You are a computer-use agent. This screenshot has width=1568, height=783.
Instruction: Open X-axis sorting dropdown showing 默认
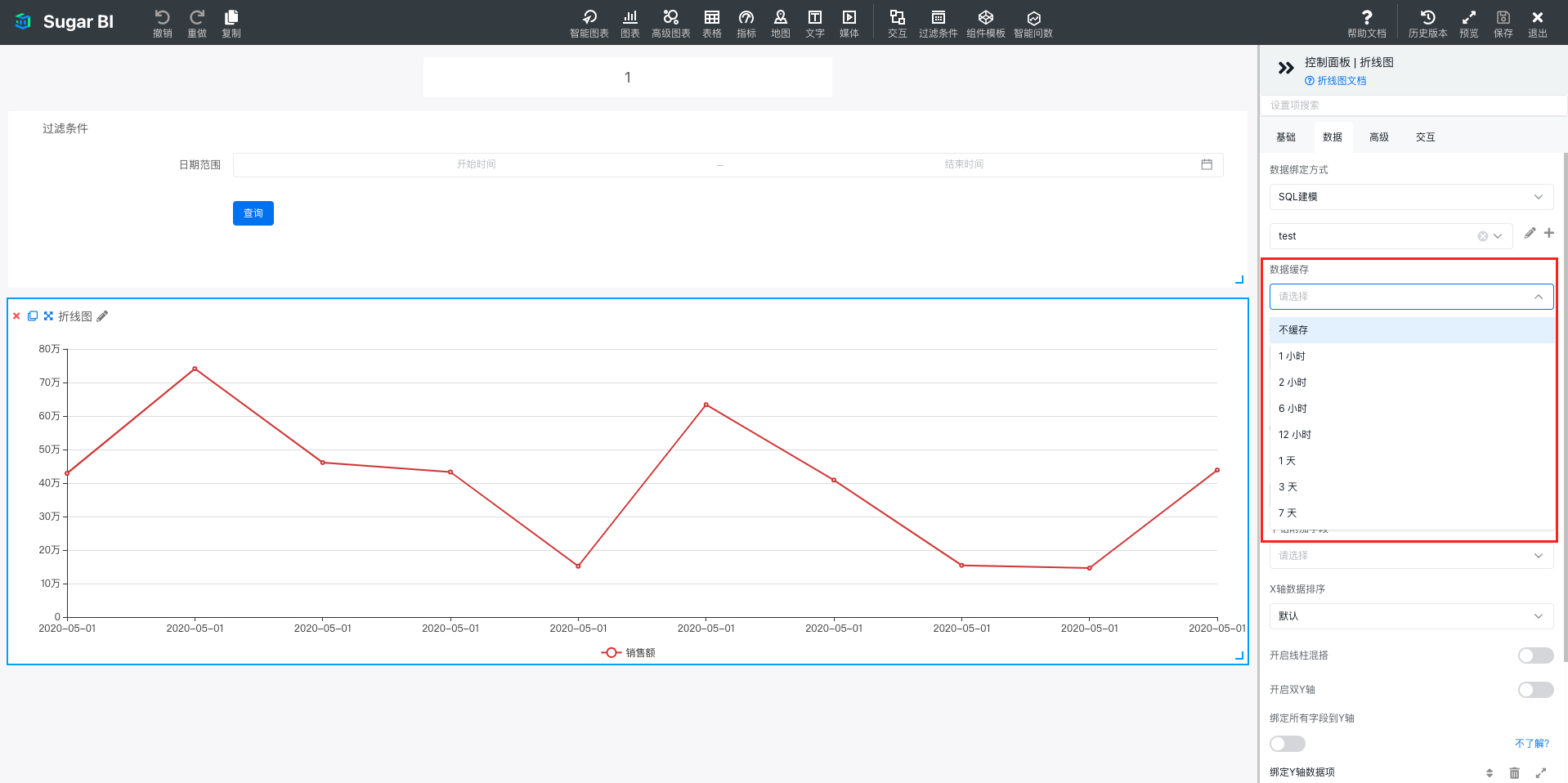click(1411, 616)
